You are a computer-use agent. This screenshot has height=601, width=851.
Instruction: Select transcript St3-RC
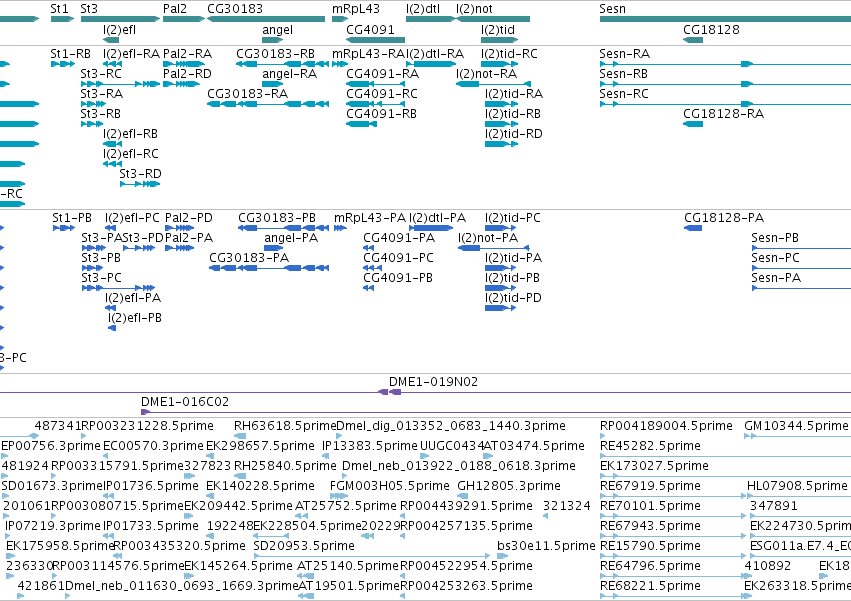click(101, 74)
